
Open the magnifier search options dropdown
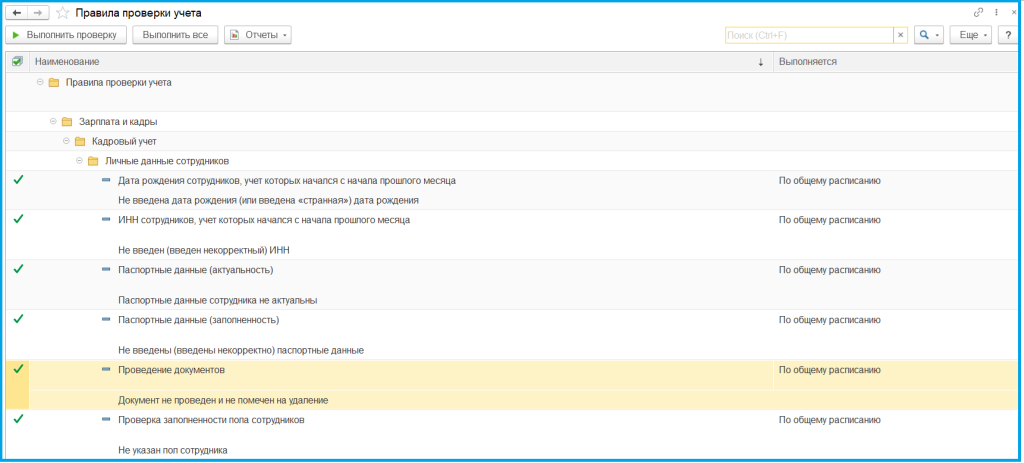pyautogui.click(x=929, y=35)
